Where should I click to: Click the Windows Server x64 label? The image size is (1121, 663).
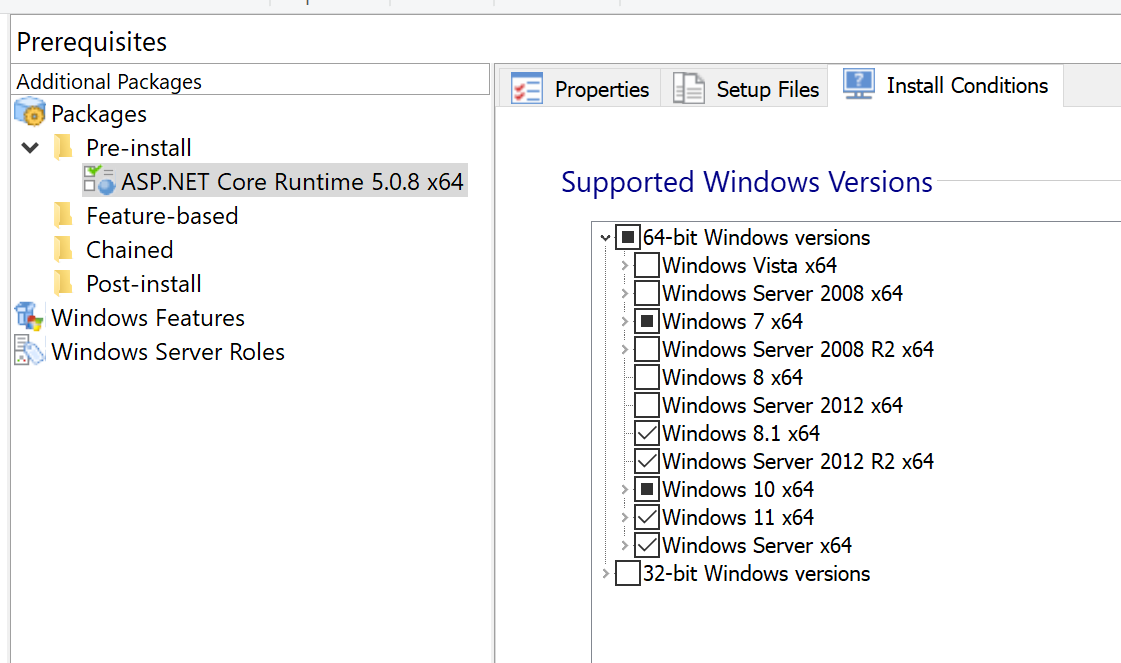tap(757, 545)
